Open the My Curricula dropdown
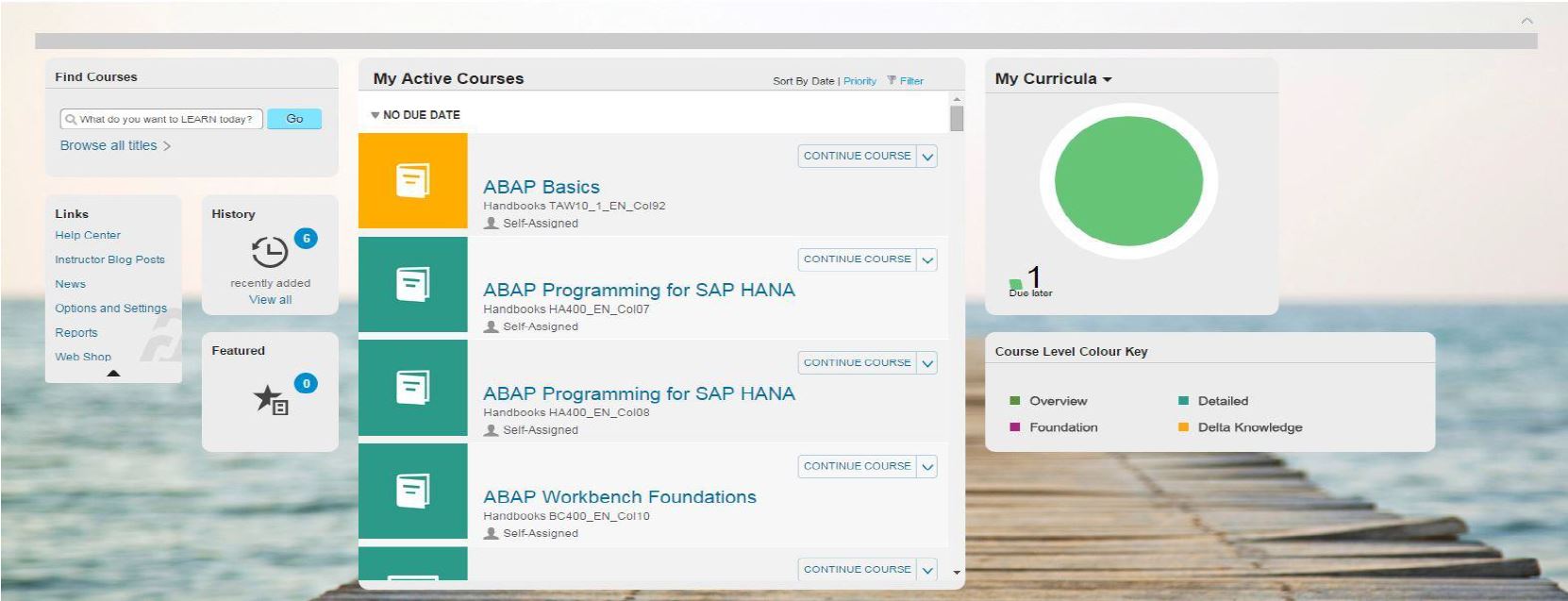Image resolution: width=1568 pixels, height=601 pixels. (1108, 79)
